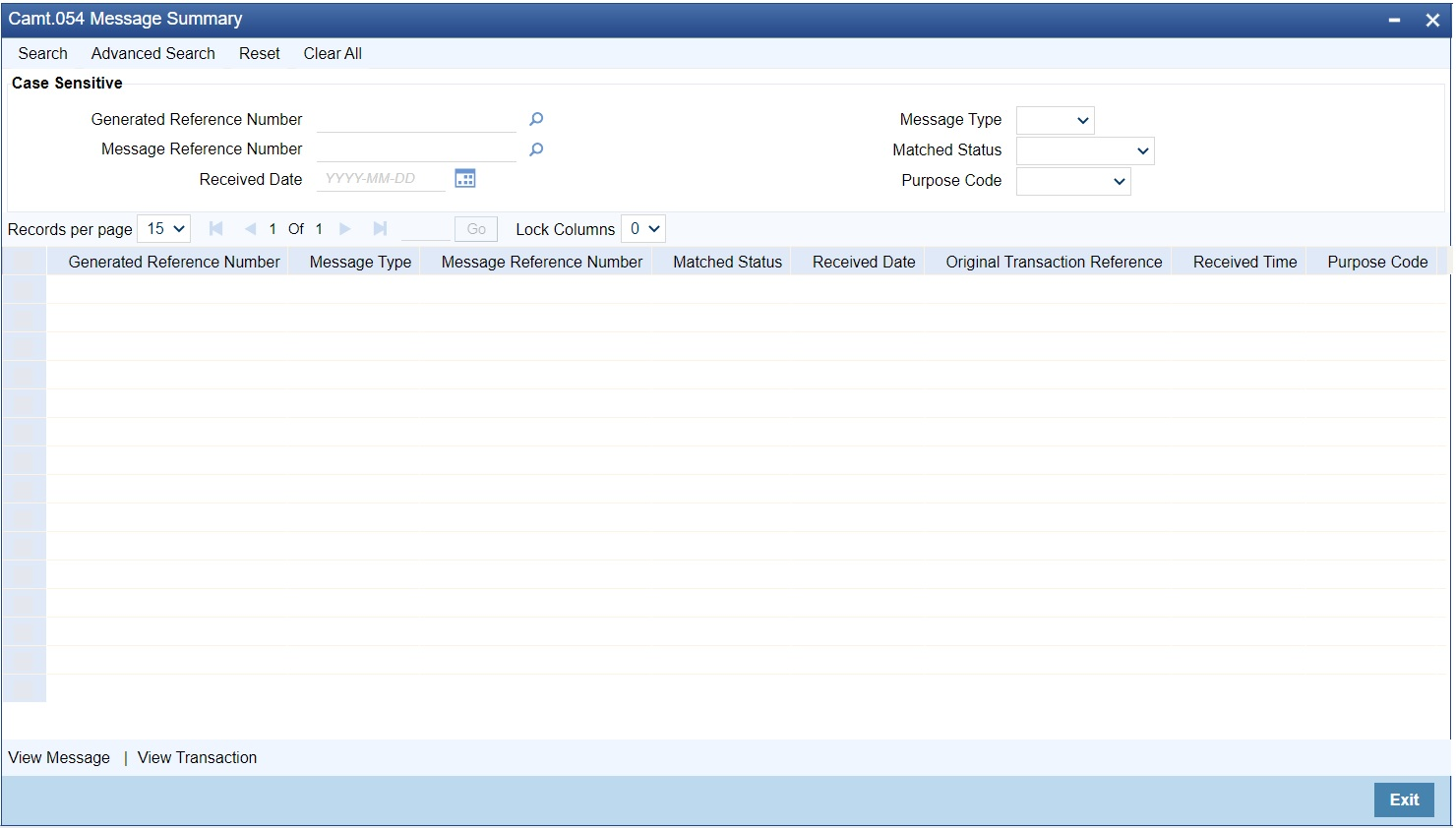The image size is (1456, 828).
Task: Focus the Received Date input field
Action: tap(381, 179)
